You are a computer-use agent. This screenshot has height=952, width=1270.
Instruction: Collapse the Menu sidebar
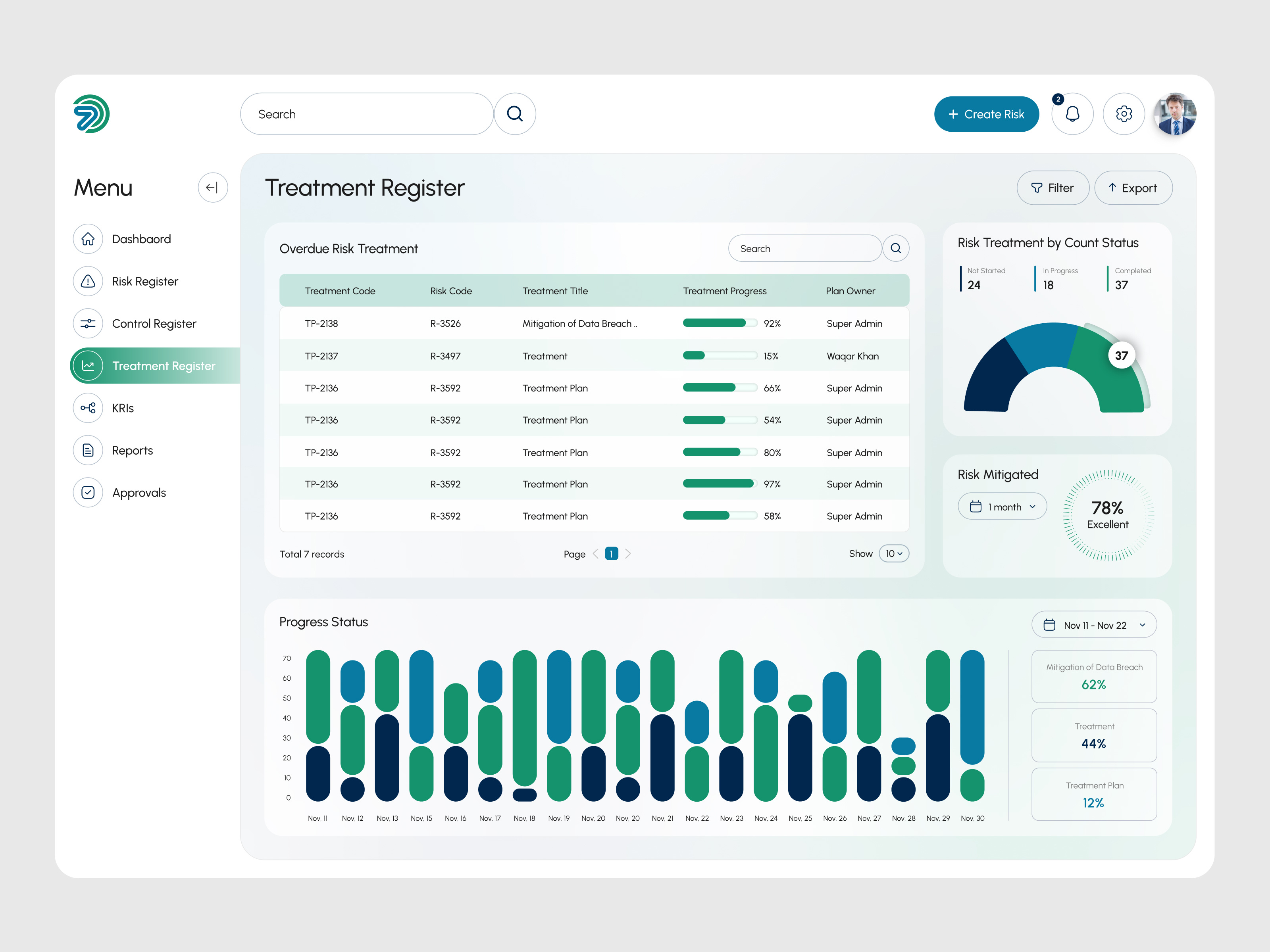[213, 188]
